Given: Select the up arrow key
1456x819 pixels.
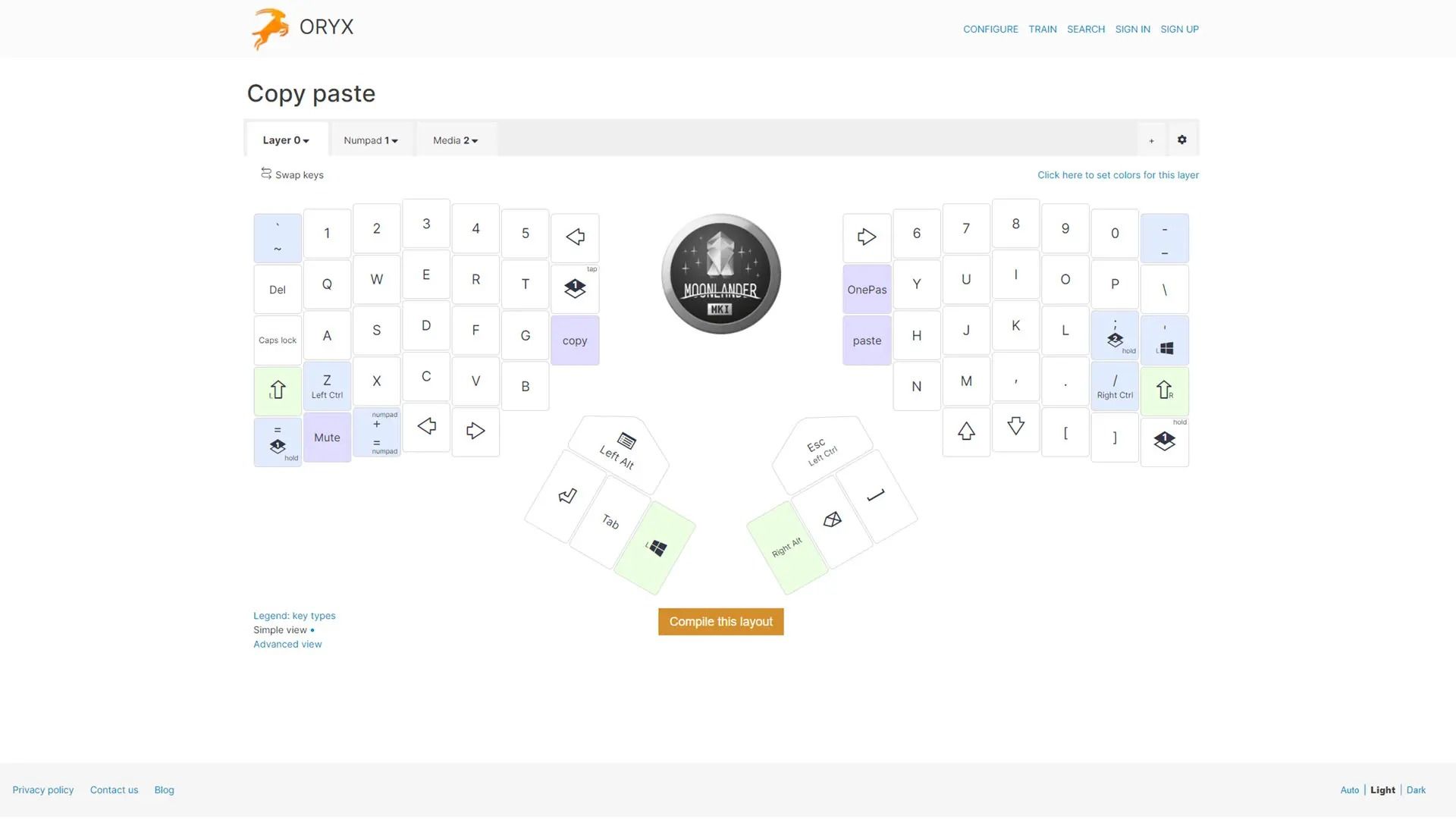Looking at the screenshot, I should [x=966, y=431].
